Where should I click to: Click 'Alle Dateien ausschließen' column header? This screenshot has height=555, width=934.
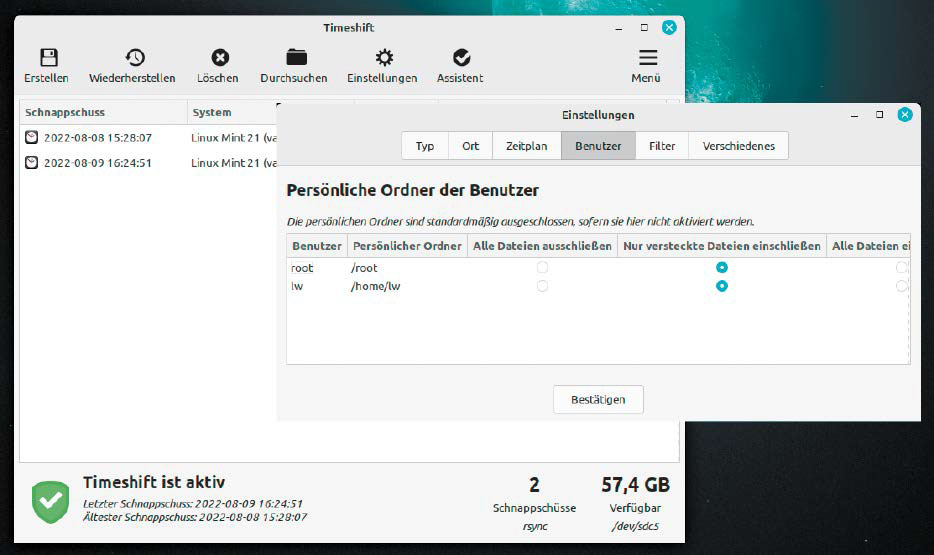tap(542, 246)
